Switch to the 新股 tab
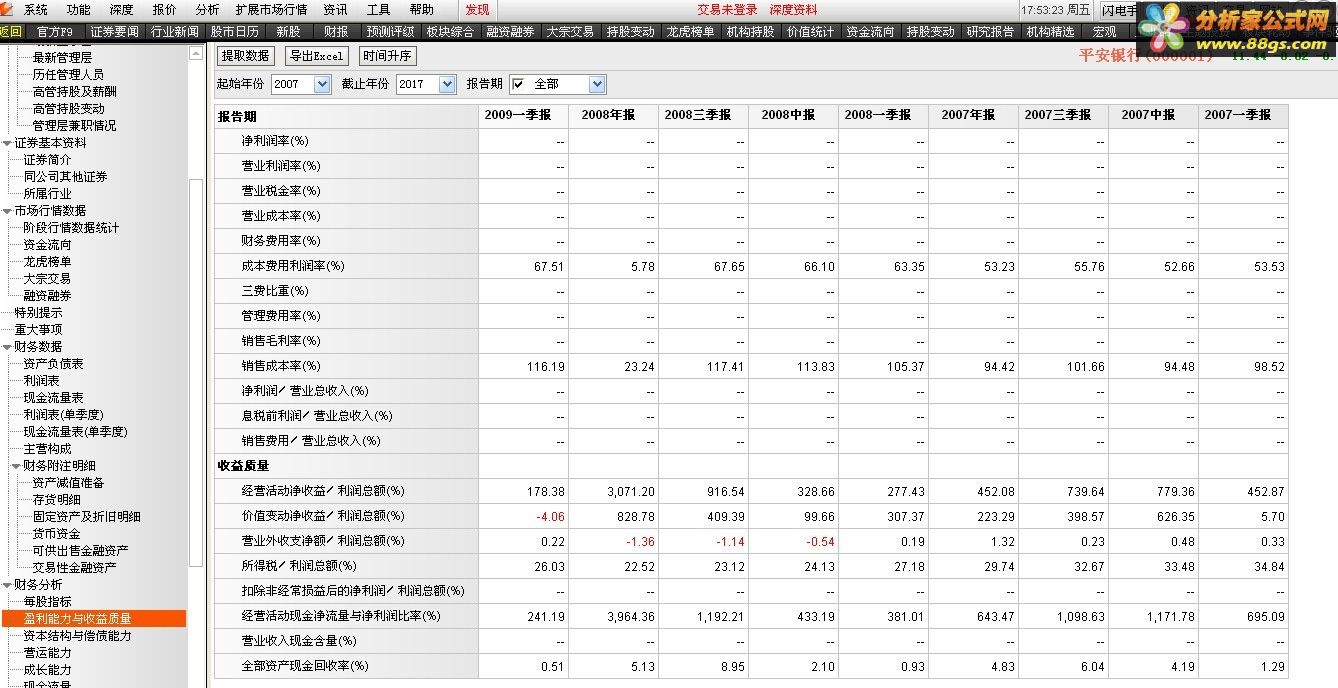This screenshot has height=688, width=1338. [x=288, y=32]
